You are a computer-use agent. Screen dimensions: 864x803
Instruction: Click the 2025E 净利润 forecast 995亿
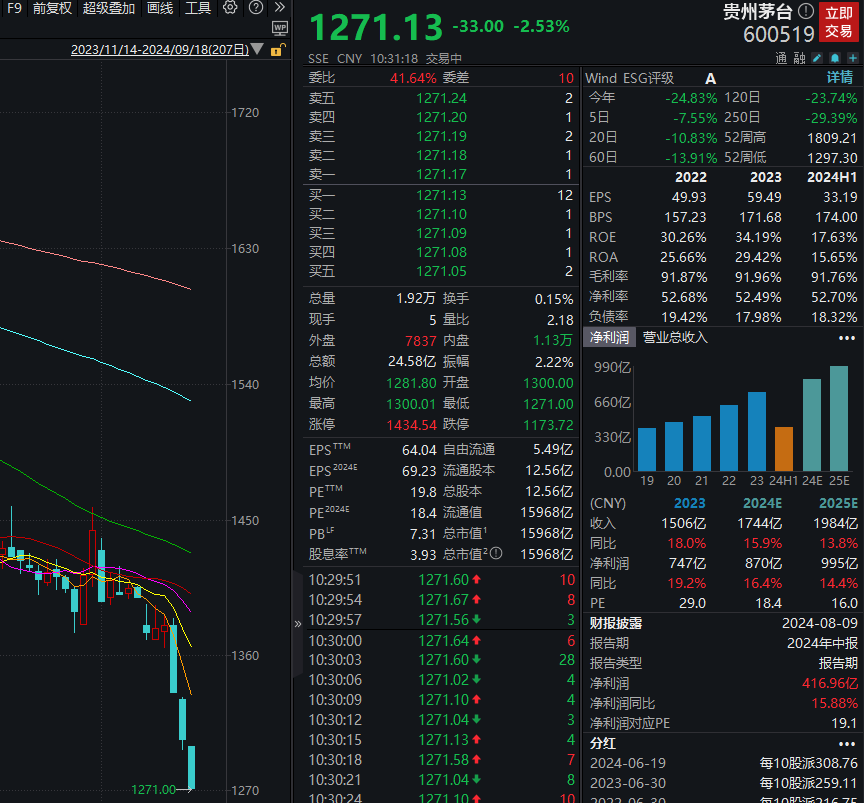pos(838,563)
